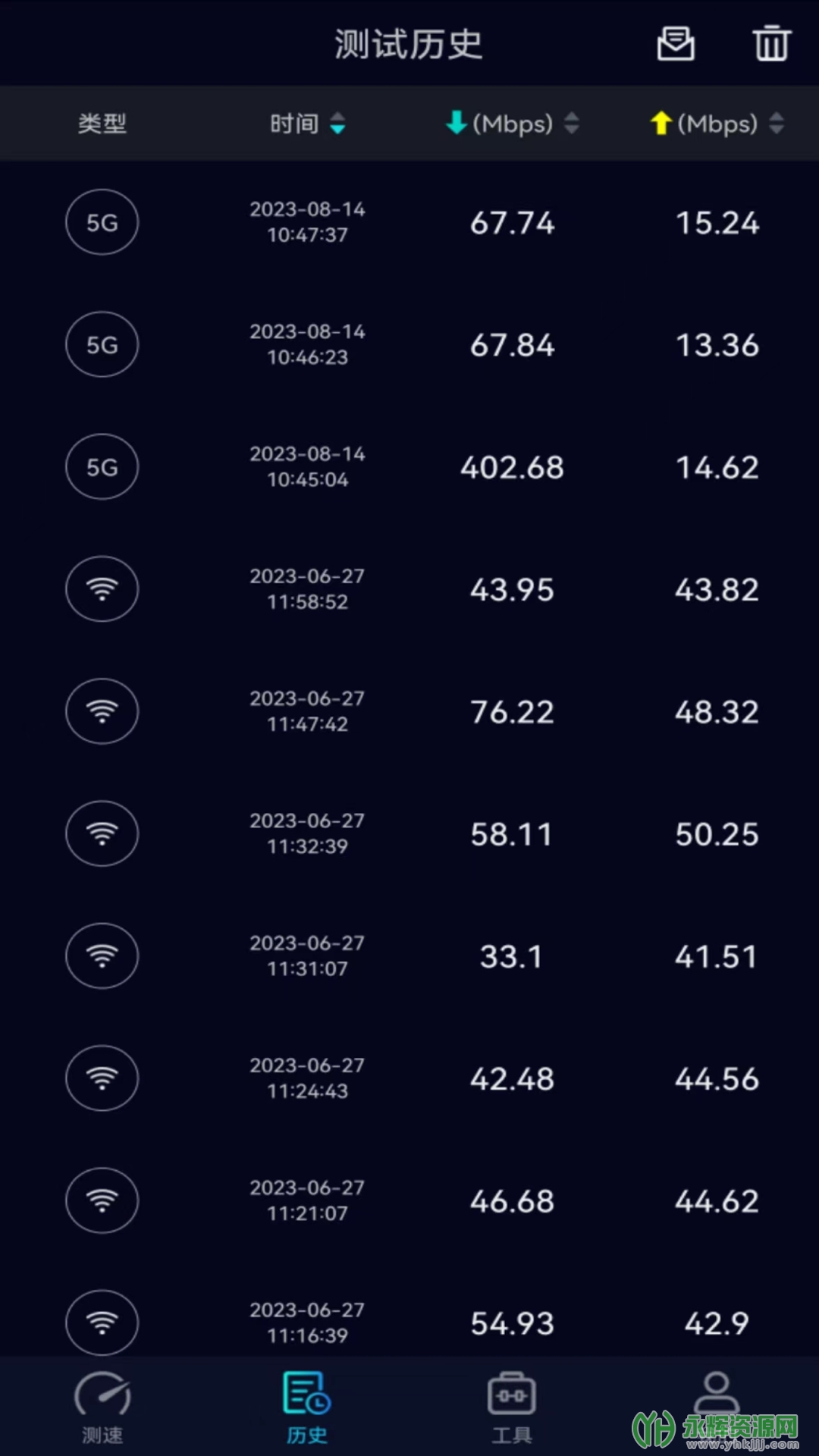819x1456 pixels.
Task: Tap 5G icon of 402.68 Mbps record
Action: (102, 467)
